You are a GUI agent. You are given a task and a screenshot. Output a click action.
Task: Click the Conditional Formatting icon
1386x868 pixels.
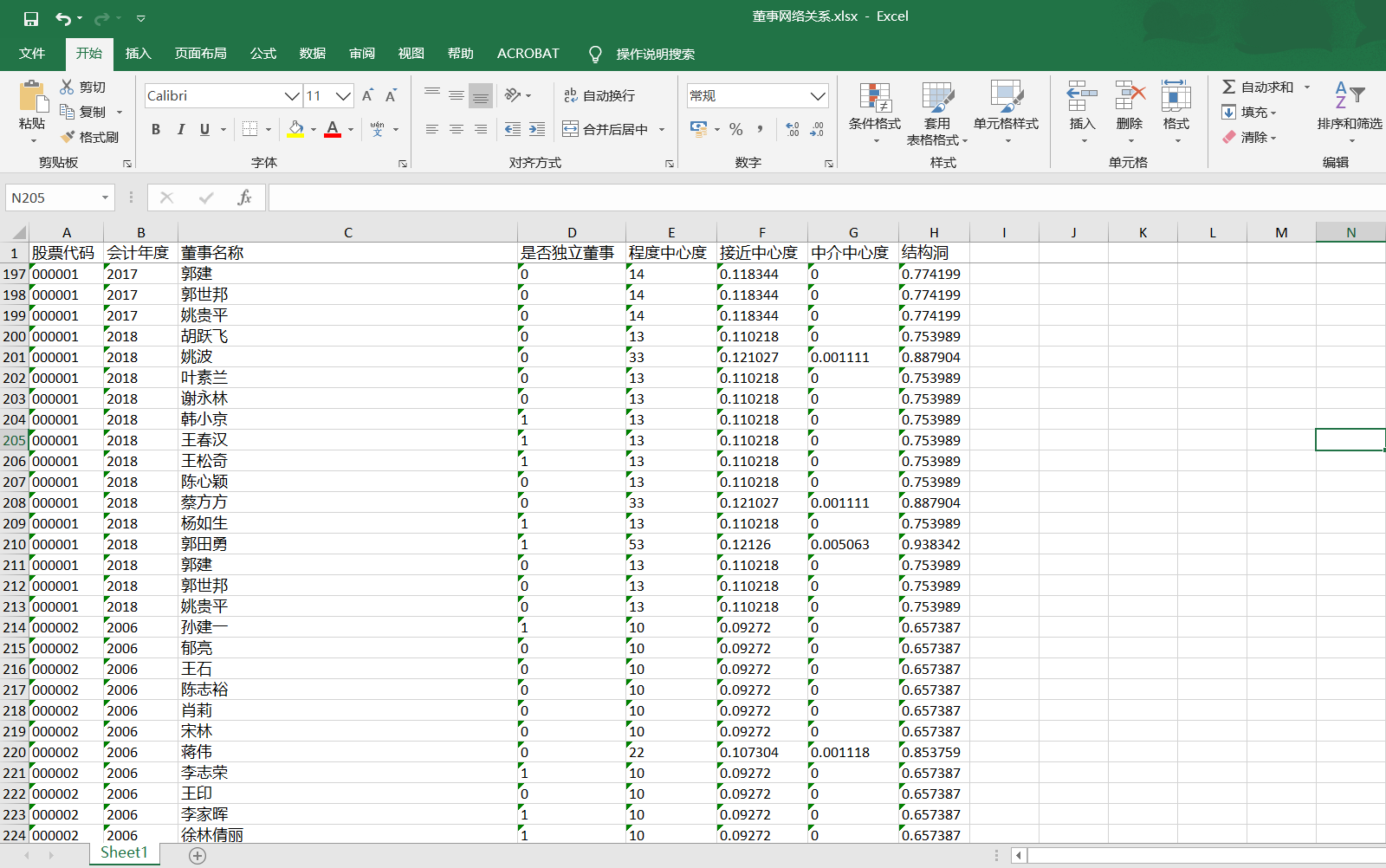tap(874, 98)
